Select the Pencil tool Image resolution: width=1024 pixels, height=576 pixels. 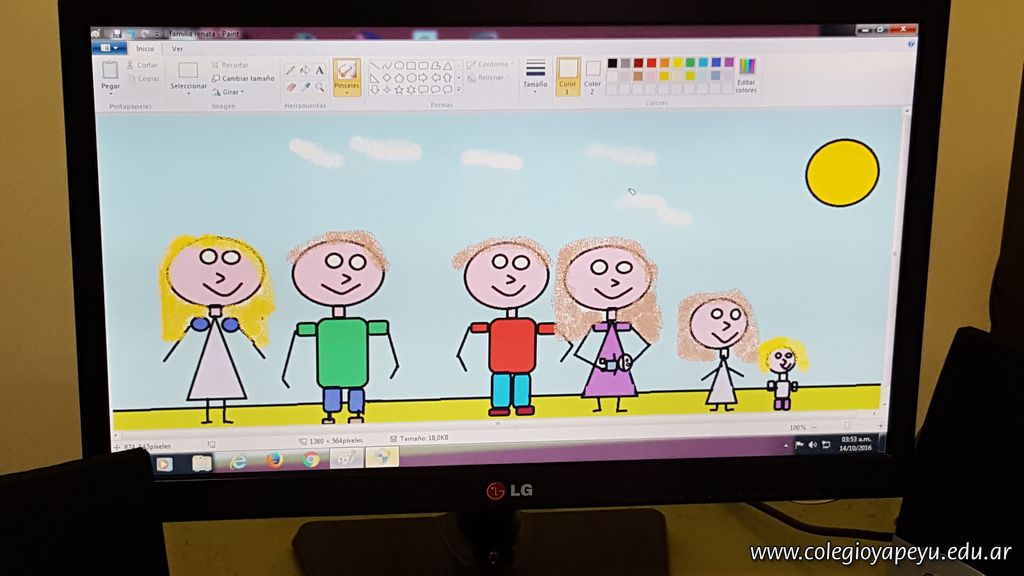[x=290, y=70]
